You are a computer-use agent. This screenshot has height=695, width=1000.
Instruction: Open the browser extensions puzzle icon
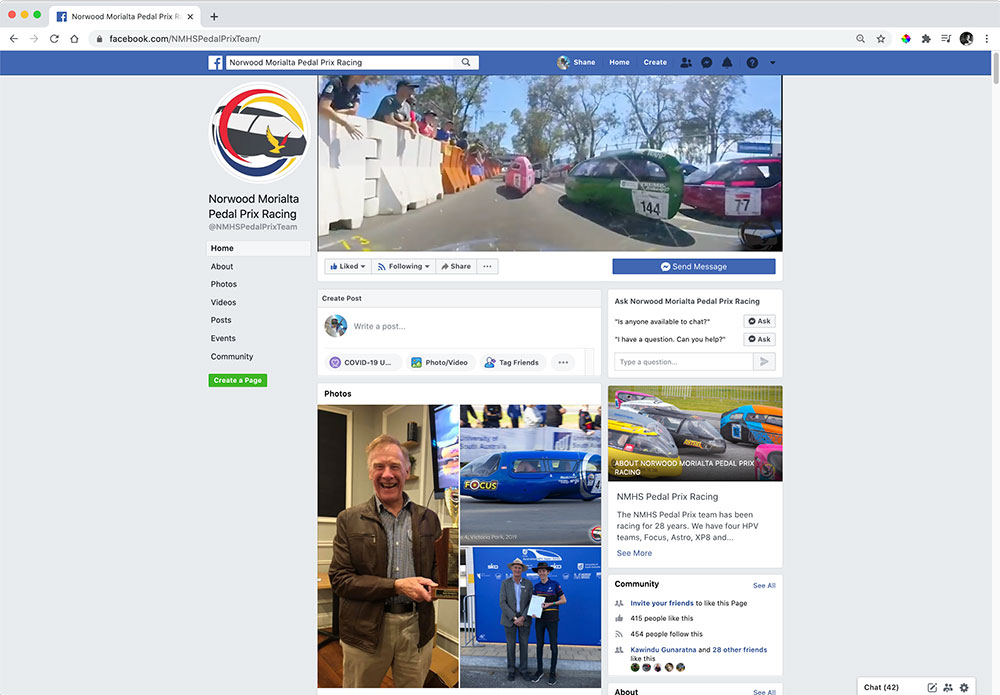(926, 39)
